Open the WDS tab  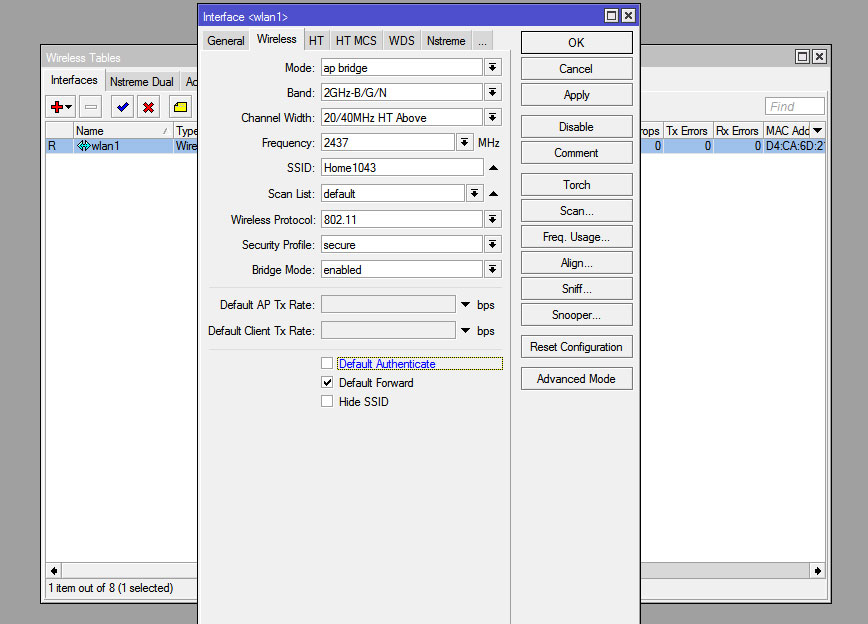[x=401, y=41]
